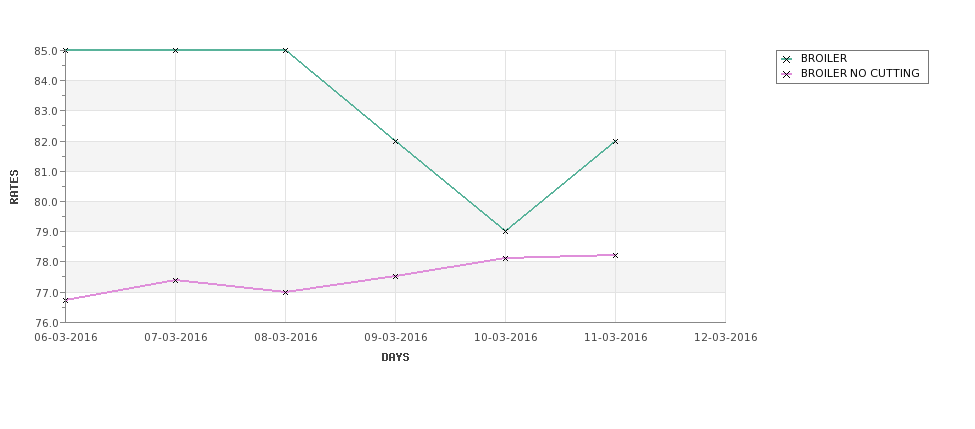The image size is (975, 429).
Task: Click the BROILER legend label
Action: click(x=824, y=58)
